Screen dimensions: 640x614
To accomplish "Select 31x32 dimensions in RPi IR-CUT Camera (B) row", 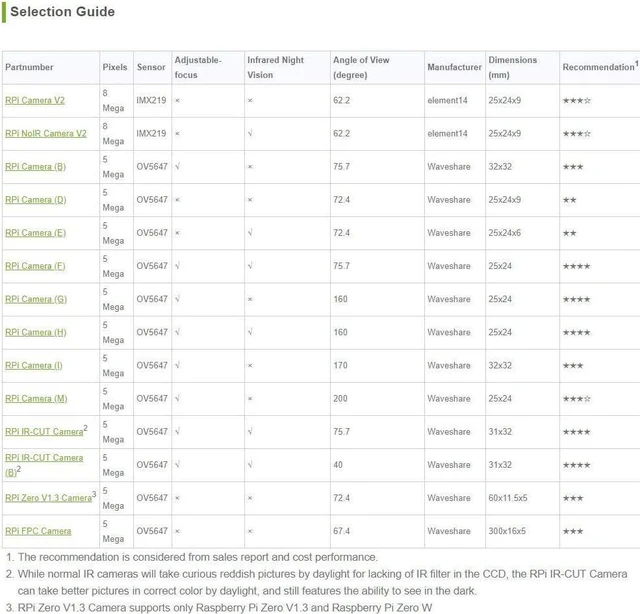I will [500, 465].
